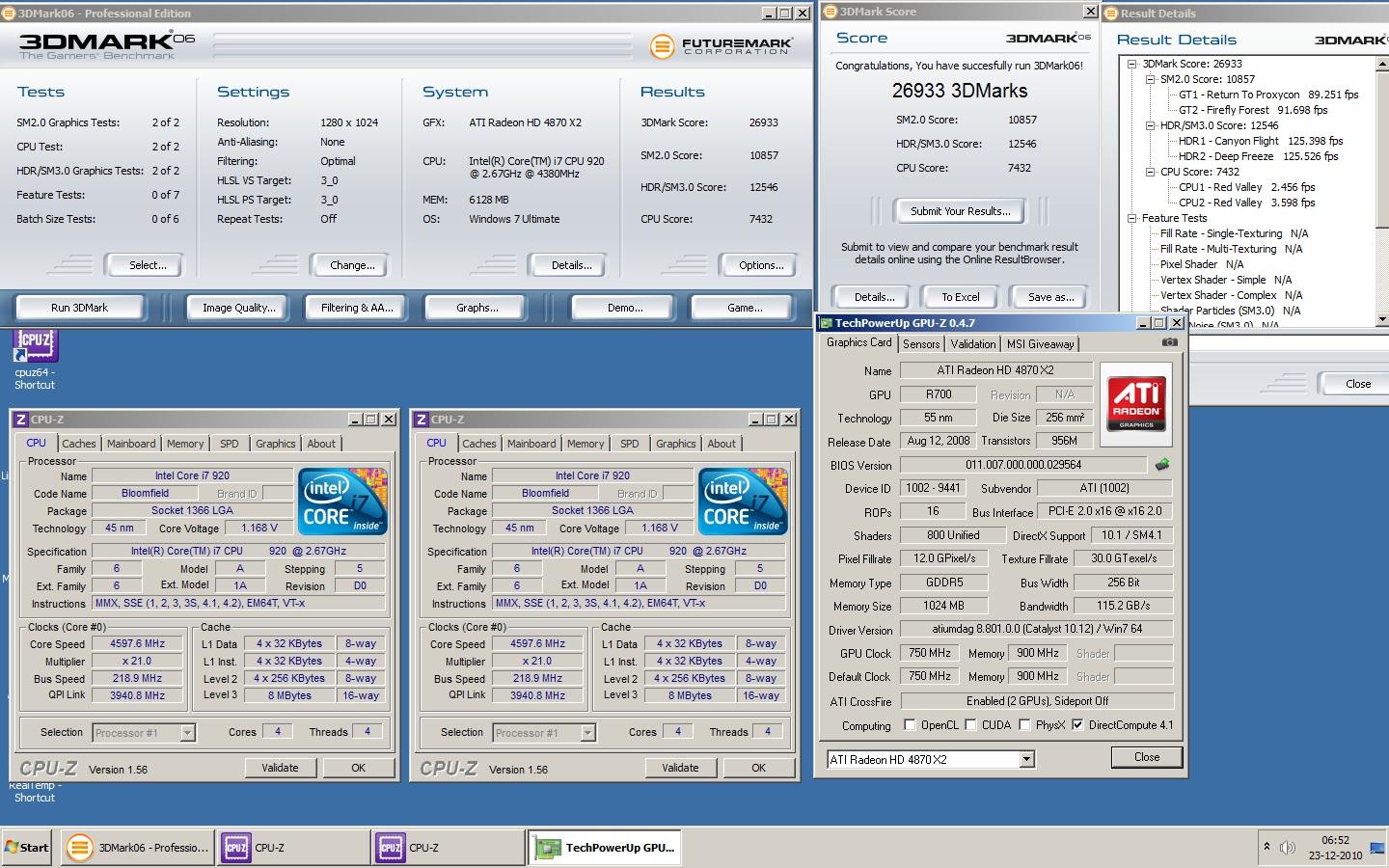This screenshot has height=868, width=1389.
Task: Click the Demo... button
Action: point(625,308)
